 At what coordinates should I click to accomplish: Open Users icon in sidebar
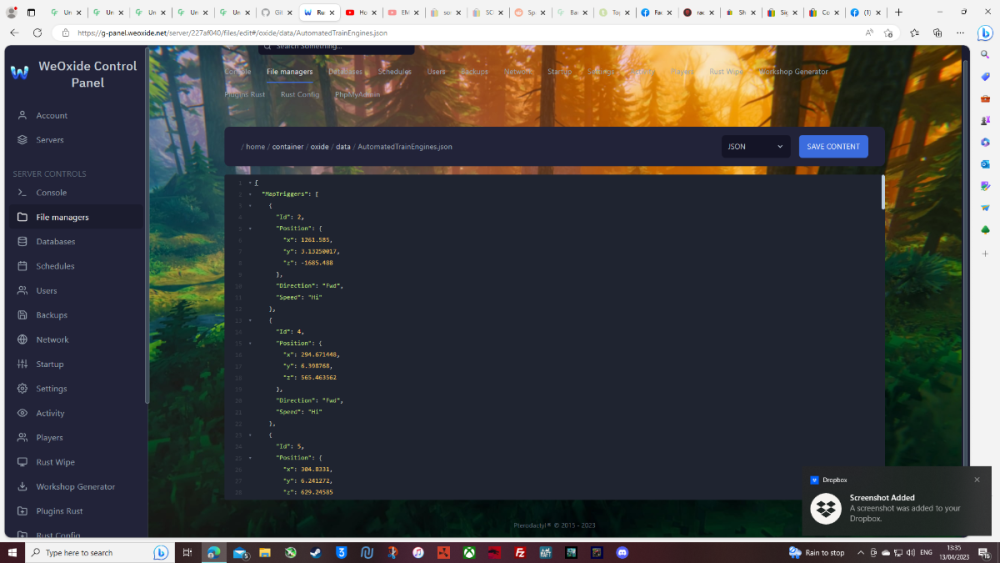pyautogui.click(x=22, y=291)
